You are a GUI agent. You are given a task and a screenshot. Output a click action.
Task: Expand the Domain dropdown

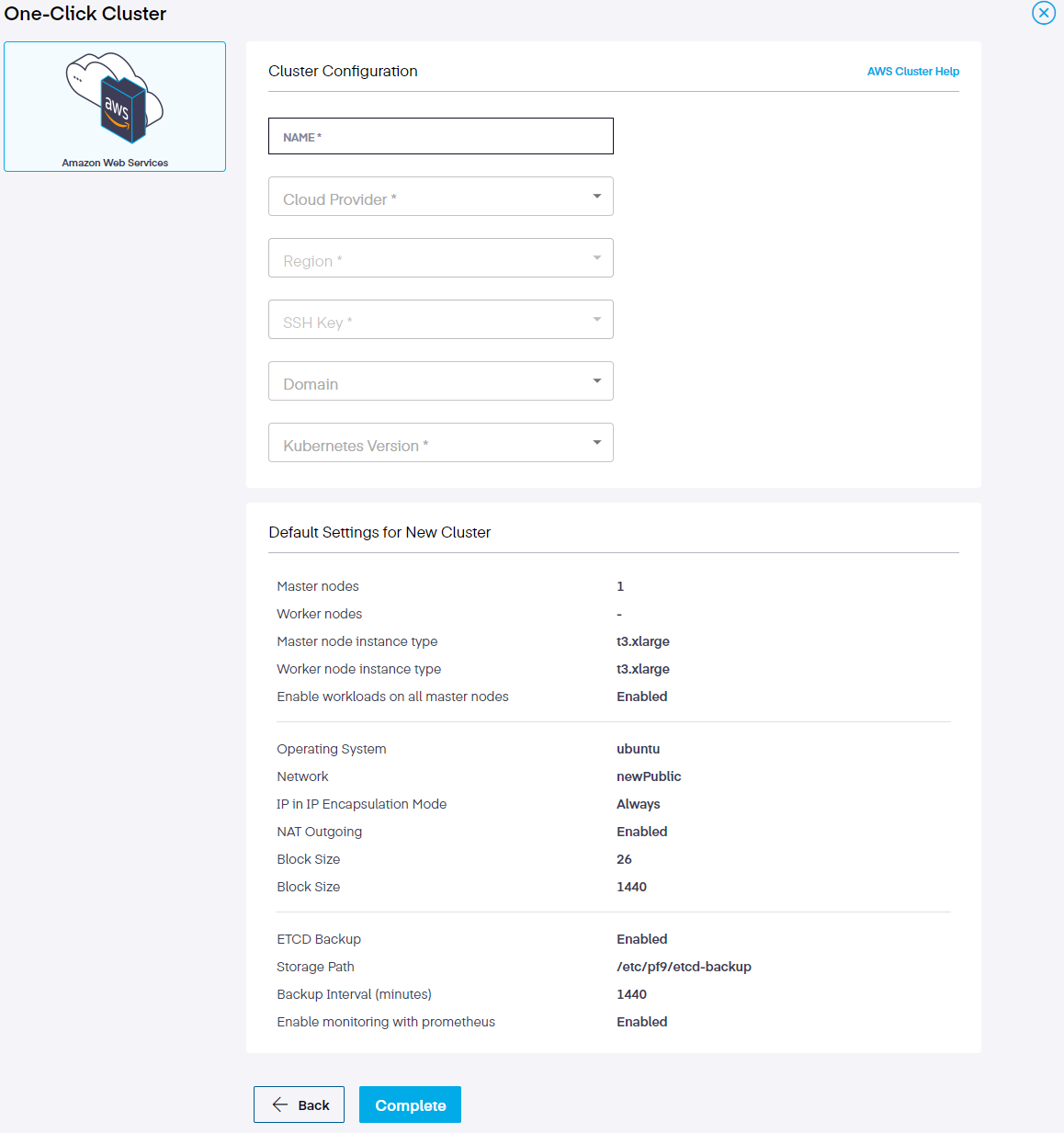pyautogui.click(x=440, y=381)
